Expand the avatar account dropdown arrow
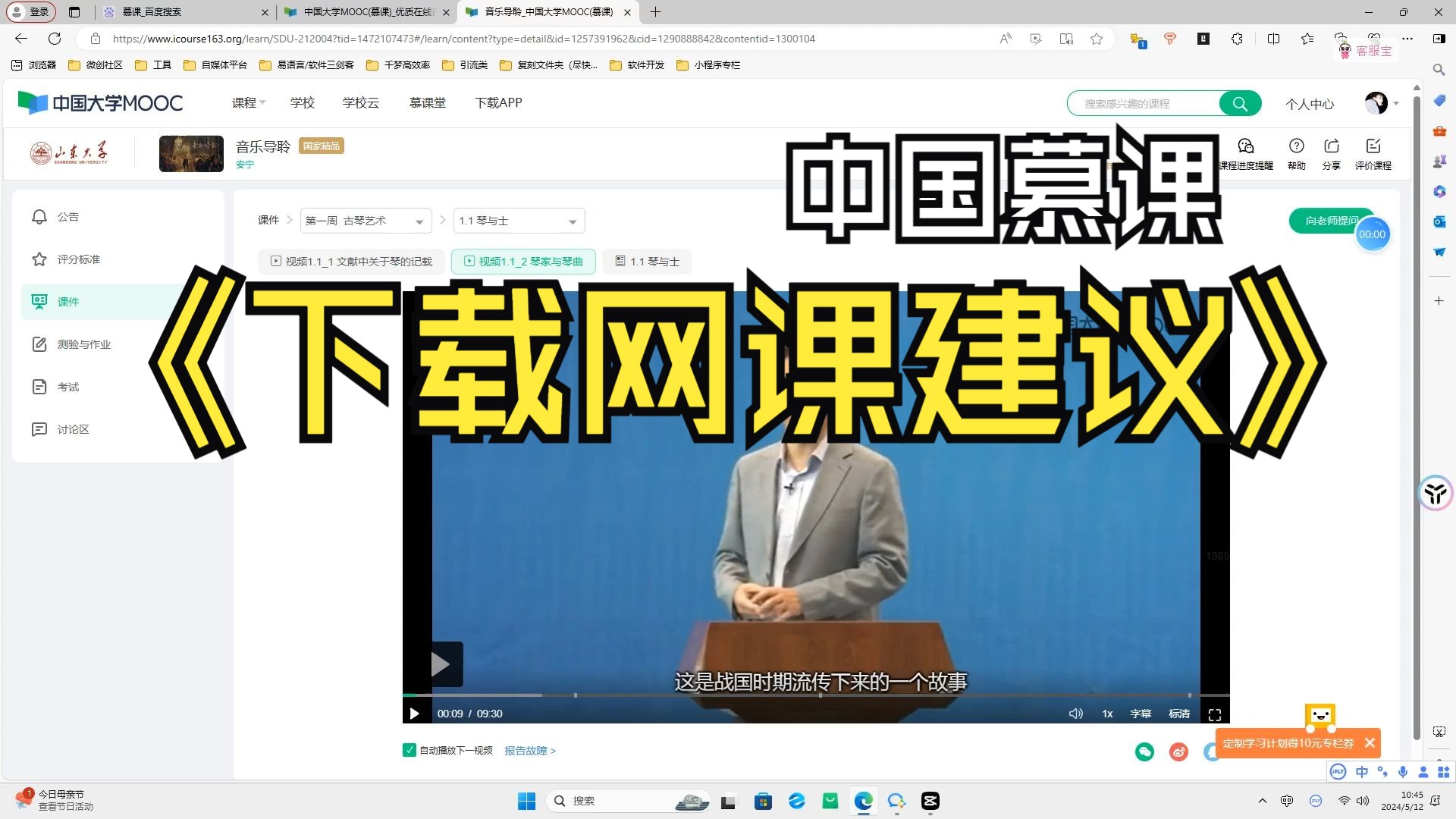The image size is (1456, 819). pyautogui.click(x=1396, y=103)
